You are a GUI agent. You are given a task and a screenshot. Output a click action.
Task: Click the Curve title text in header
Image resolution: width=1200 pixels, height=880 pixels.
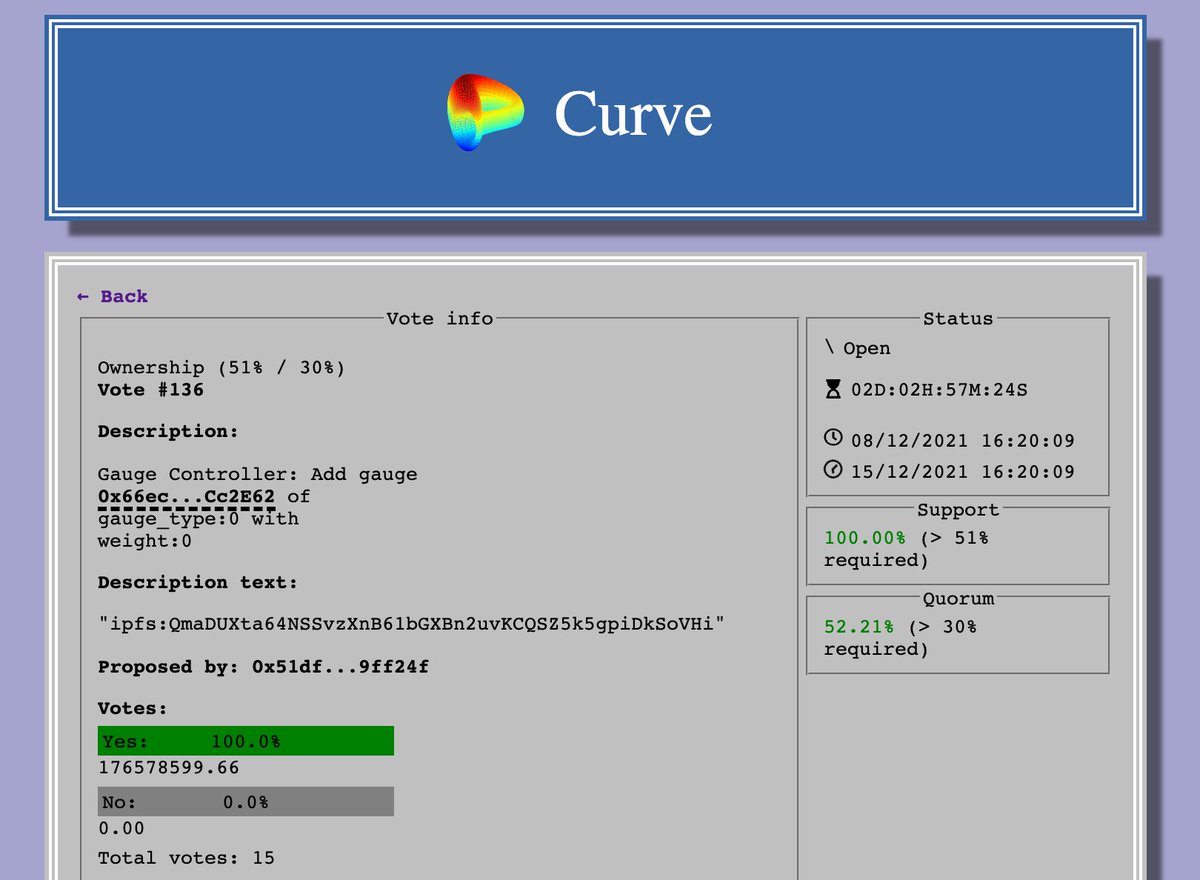click(633, 113)
